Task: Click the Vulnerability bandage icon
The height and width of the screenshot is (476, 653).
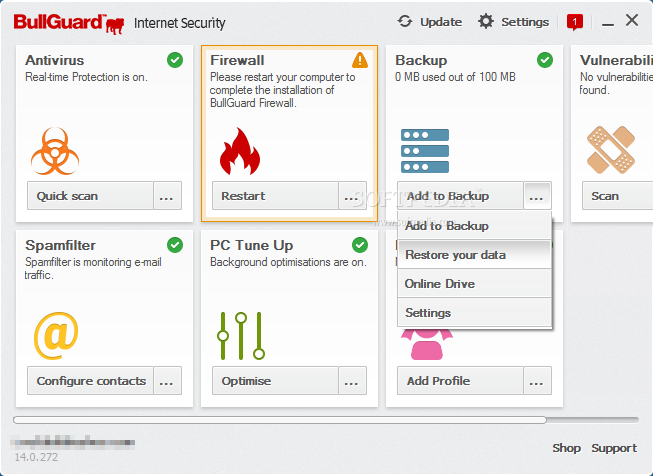Action: coord(611,150)
